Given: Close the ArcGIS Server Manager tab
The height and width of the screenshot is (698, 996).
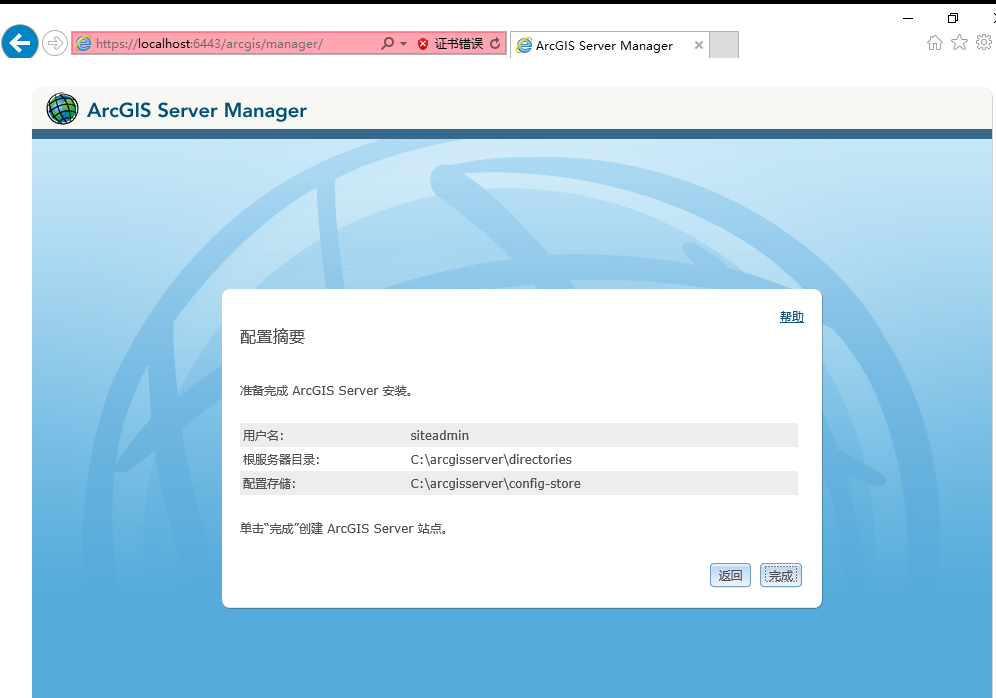Looking at the screenshot, I should pos(699,45).
